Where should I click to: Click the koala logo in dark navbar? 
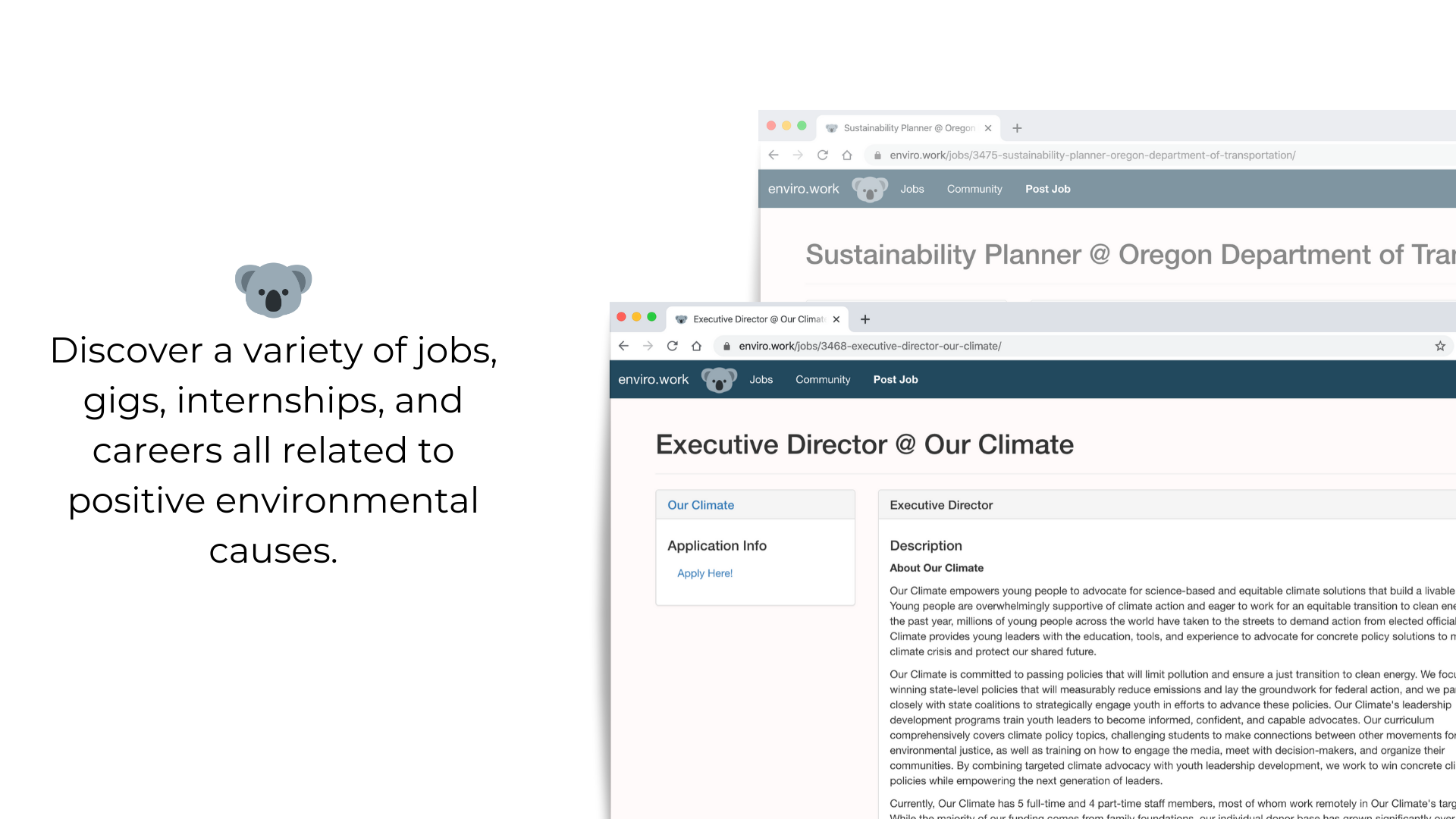point(719,379)
